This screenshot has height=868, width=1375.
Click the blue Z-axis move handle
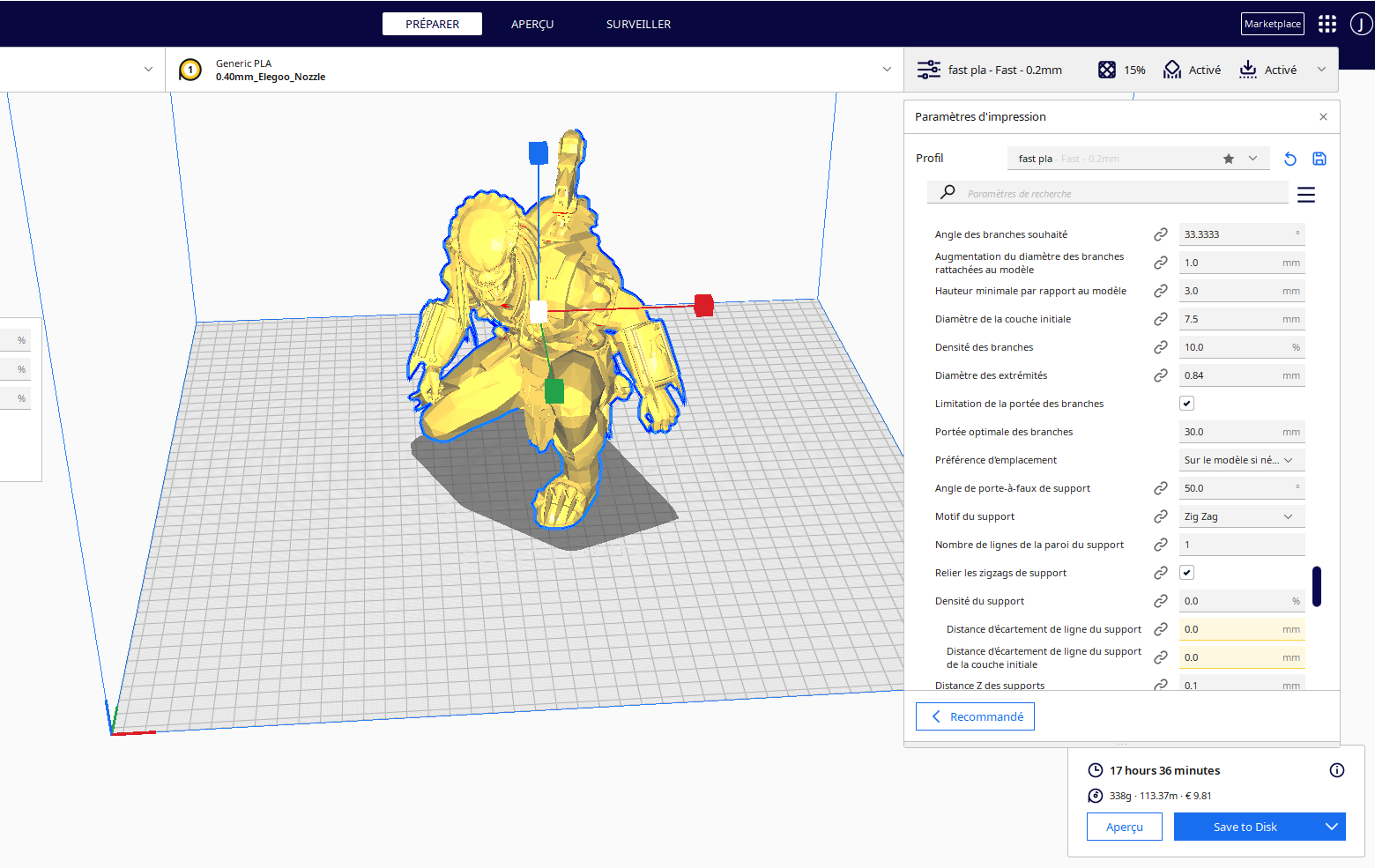539,153
